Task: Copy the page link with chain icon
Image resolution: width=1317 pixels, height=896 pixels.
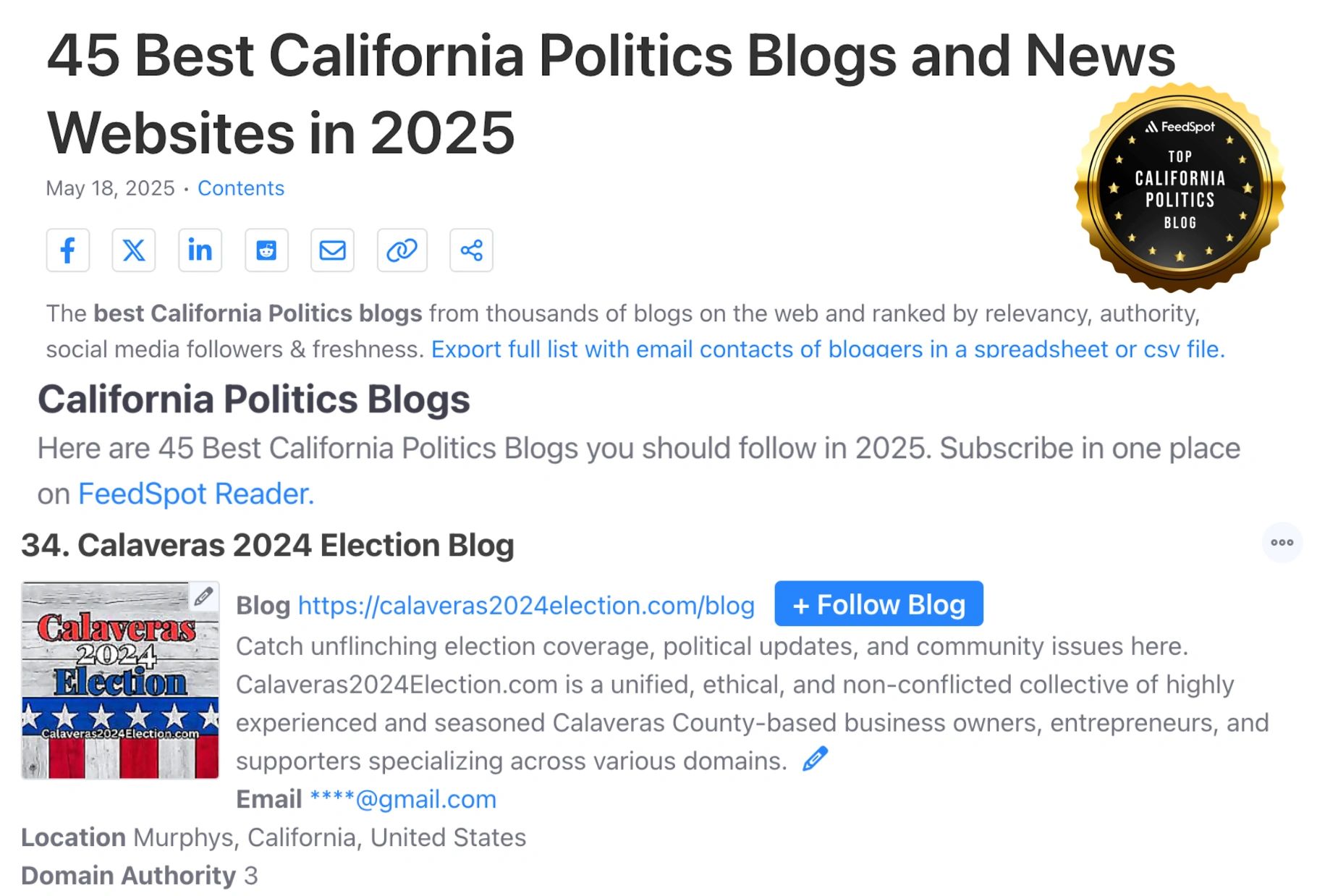Action: pyautogui.click(x=402, y=250)
